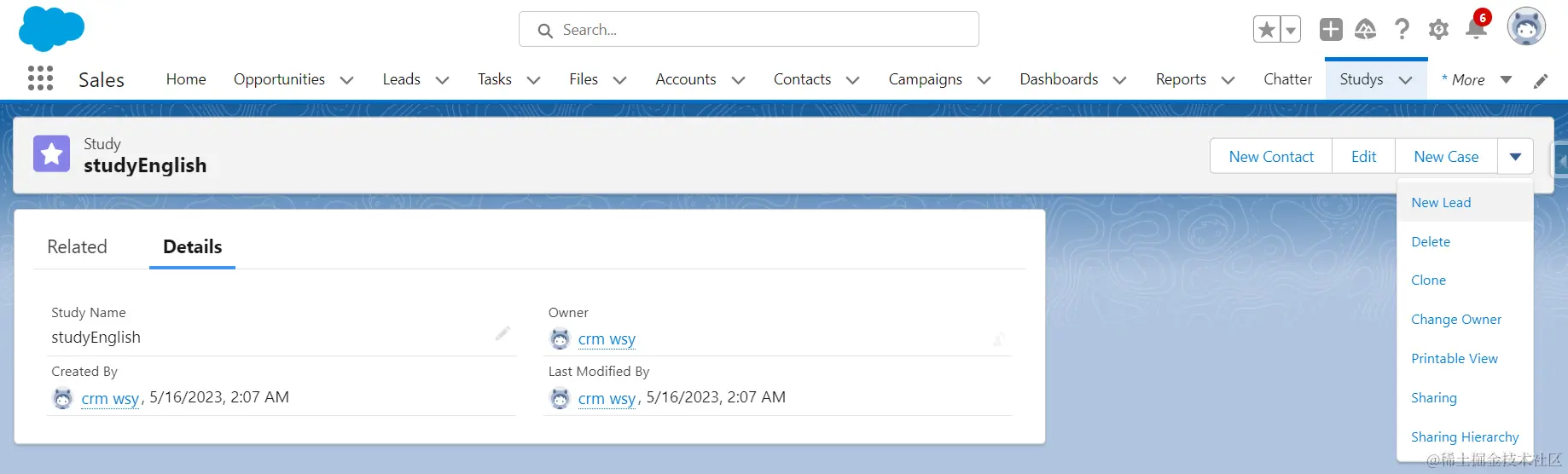Choose Change Owner from actions menu
Image resolution: width=1568 pixels, height=474 pixels.
point(1465,320)
